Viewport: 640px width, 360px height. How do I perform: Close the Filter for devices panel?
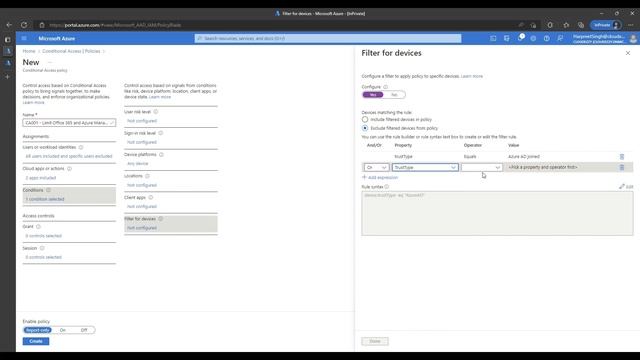[x=628, y=53]
